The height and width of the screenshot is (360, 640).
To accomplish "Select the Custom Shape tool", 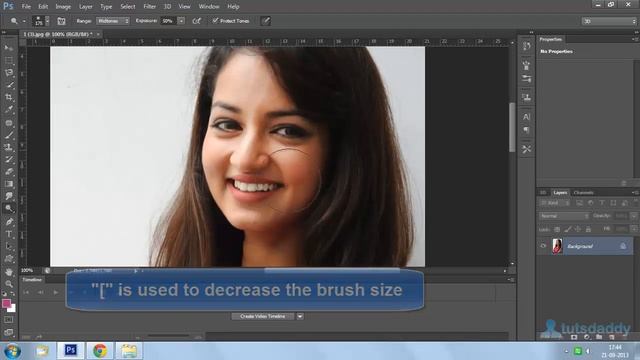I will (9, 259).
